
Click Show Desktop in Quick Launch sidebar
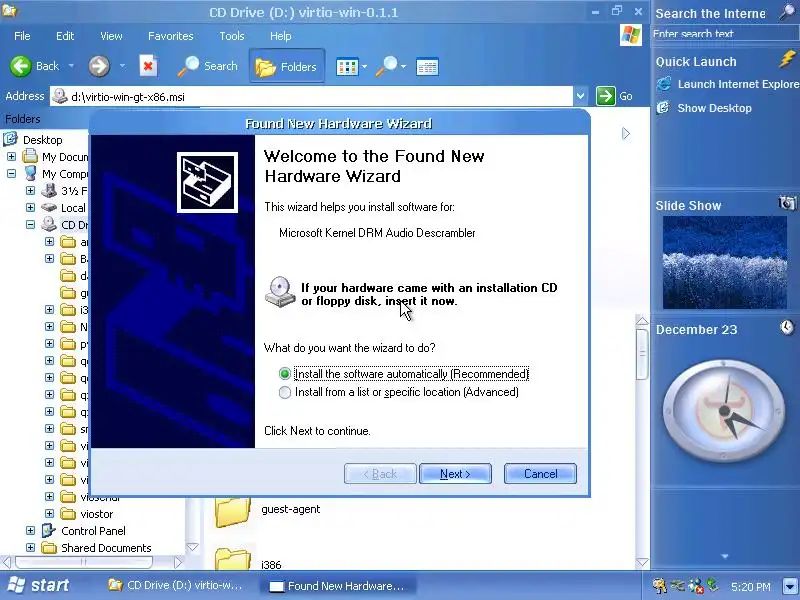click(714, 108)
